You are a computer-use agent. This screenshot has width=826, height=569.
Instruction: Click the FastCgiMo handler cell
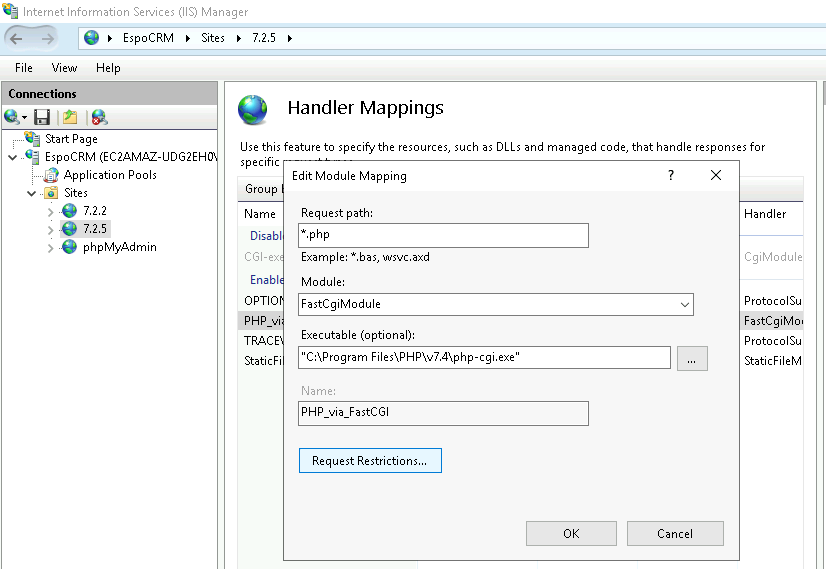[773, 321]
